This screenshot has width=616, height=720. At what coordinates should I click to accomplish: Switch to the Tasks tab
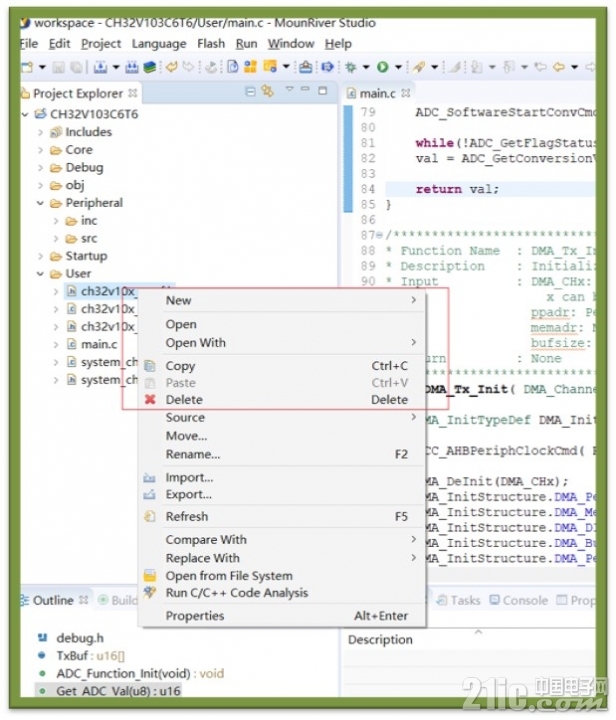click(459, 601)
